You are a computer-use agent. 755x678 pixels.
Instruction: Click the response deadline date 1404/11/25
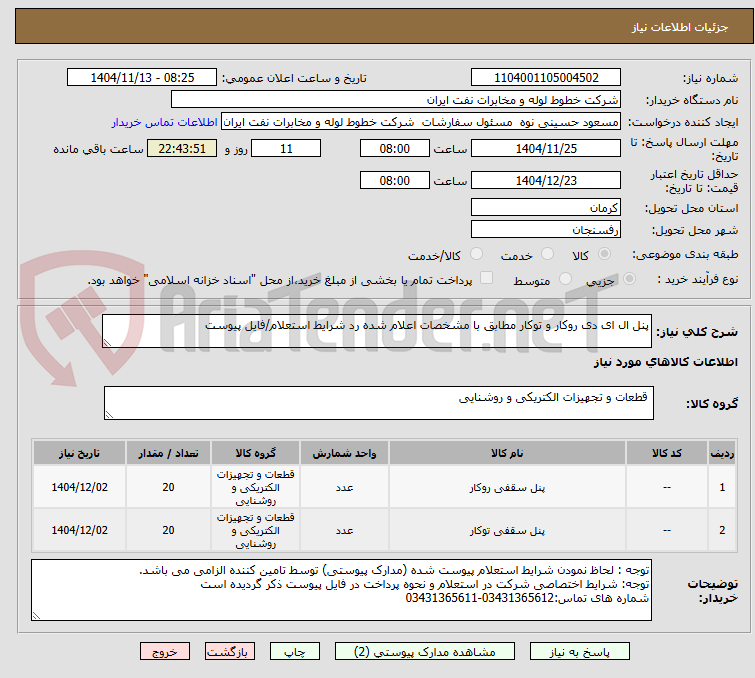pyautogui.click(x=546, y=148)
